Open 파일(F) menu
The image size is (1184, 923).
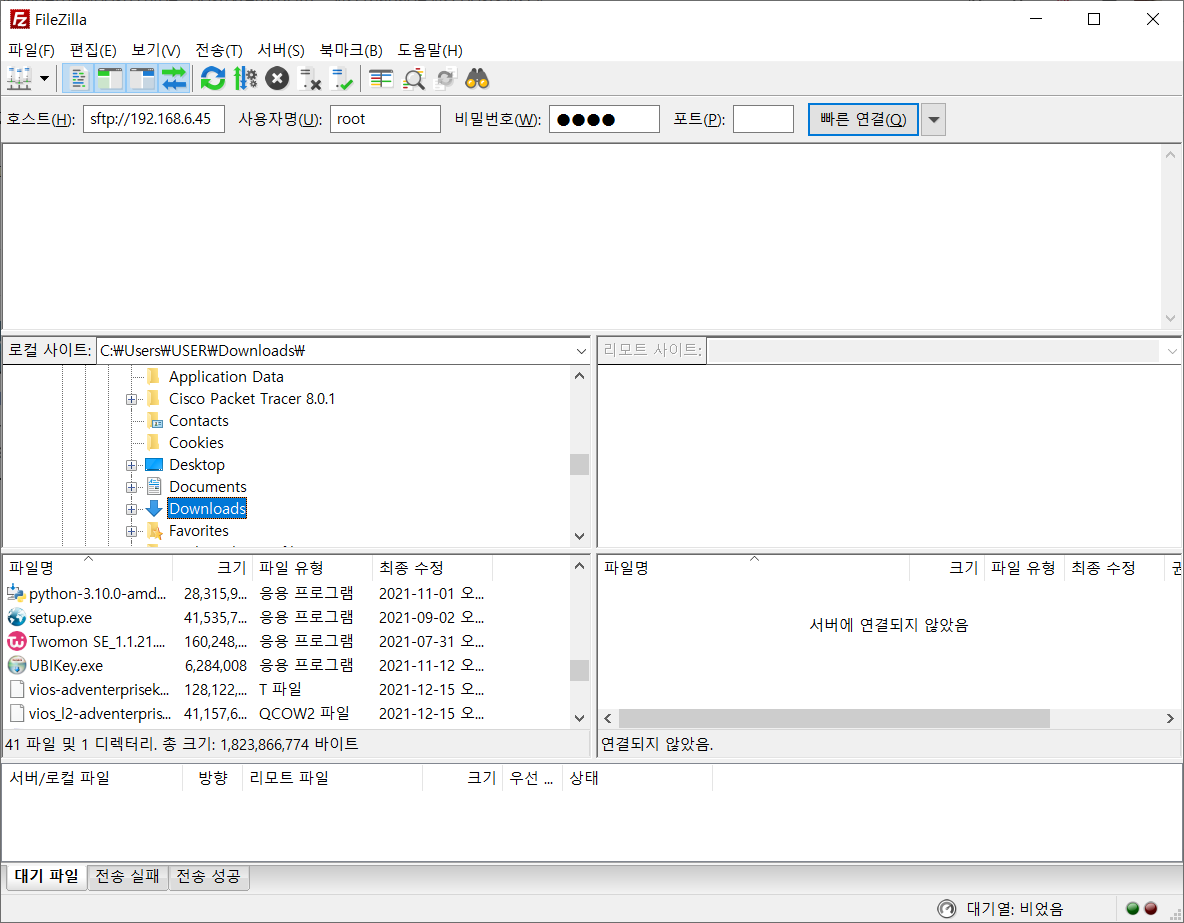pyautogui.click(x=31, y=50)
